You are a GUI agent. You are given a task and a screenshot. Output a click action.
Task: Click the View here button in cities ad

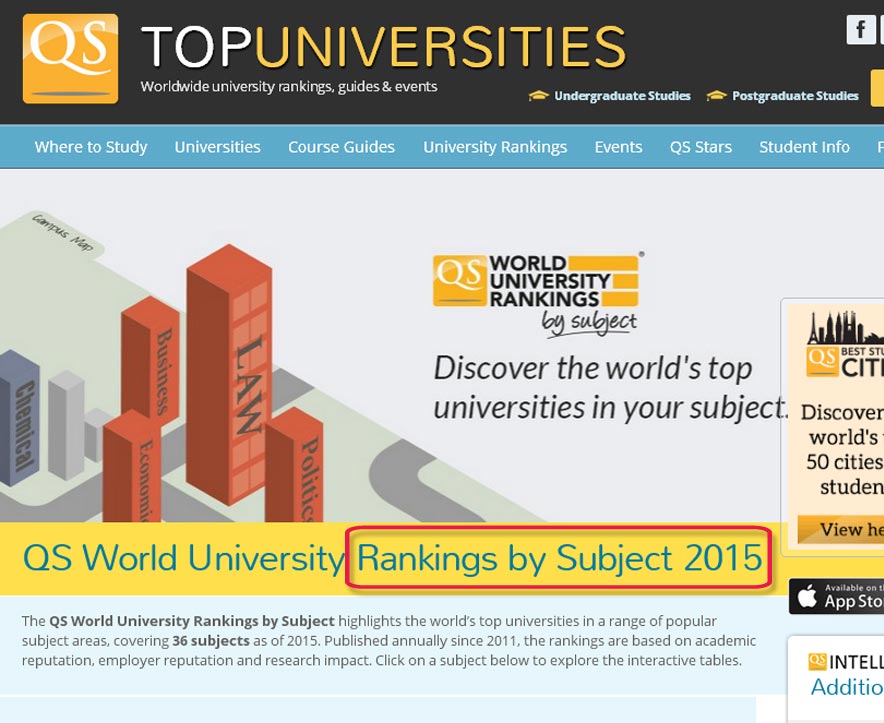pyautogui.click(x=841, y=530)
